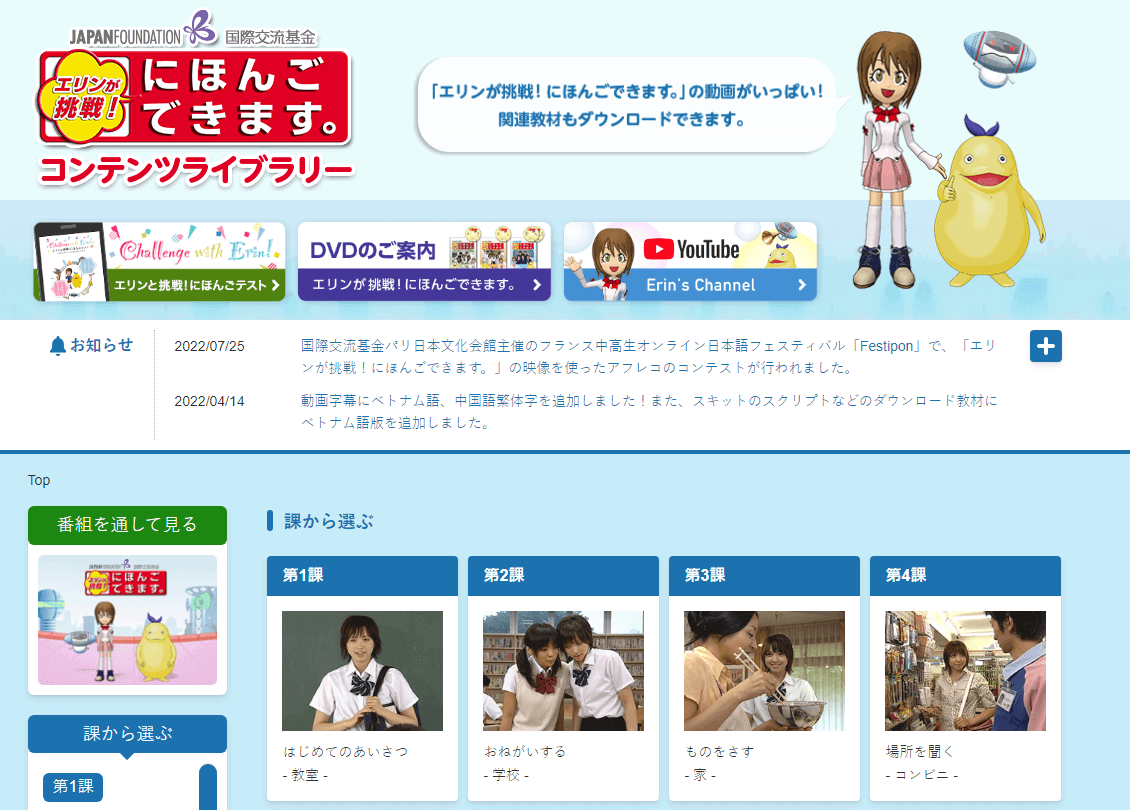Click the Top breadcrumb

click(39, 480)
